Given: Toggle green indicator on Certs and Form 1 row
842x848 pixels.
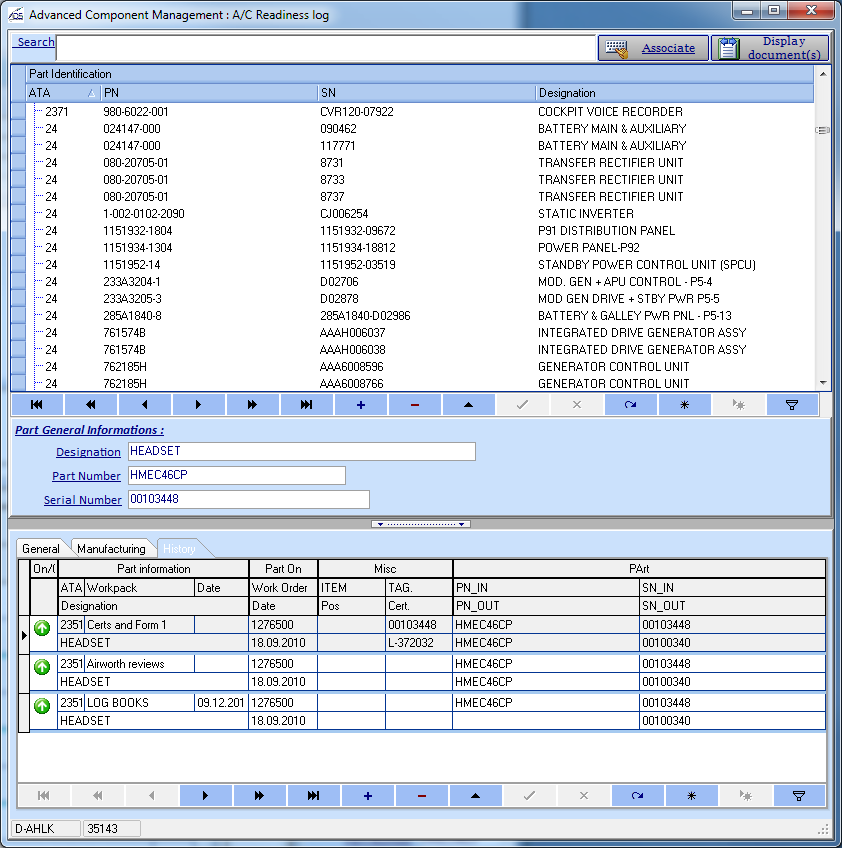Looking at the screenshot, I should click(41, 628).
